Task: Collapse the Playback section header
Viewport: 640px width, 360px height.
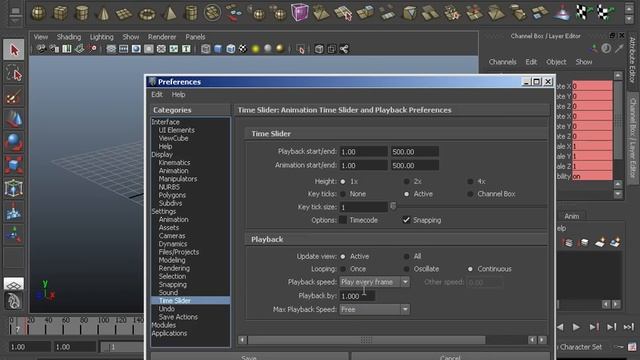Action: pyautogui.click(x=396, y=239)
